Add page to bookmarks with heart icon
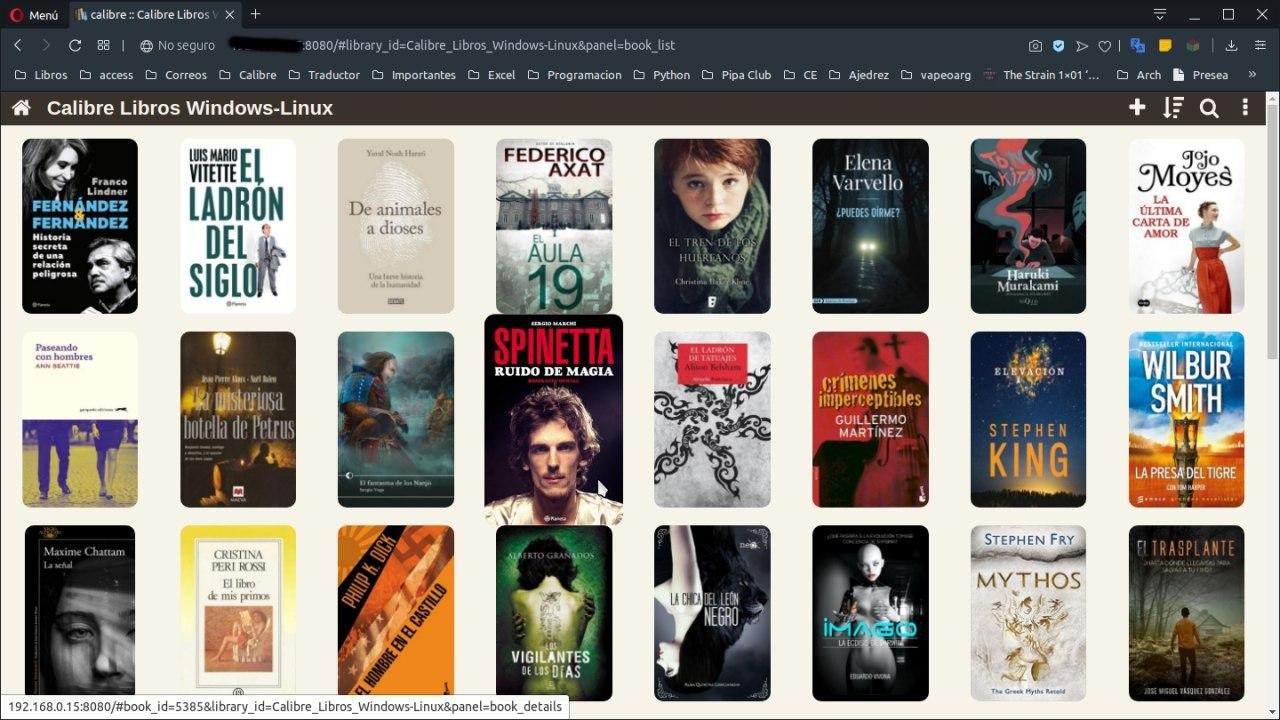Image resolution: width=1280 pixels, height=720 pixels. coord(1104,45)
